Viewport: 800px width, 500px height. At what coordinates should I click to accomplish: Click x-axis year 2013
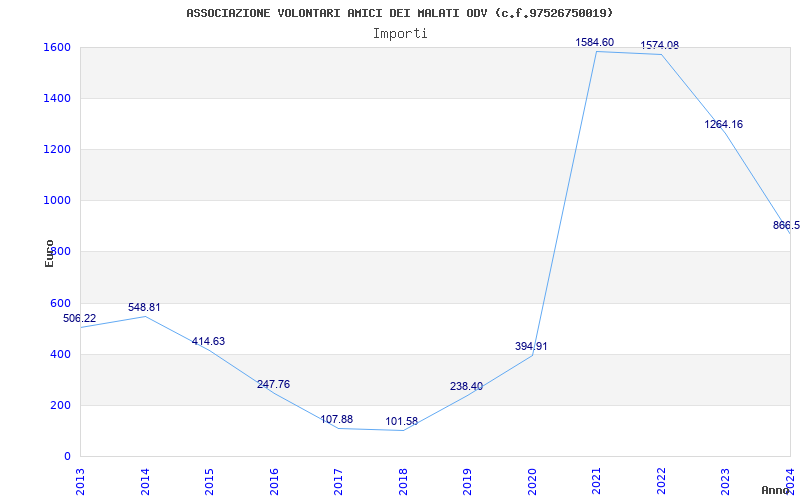80,481
